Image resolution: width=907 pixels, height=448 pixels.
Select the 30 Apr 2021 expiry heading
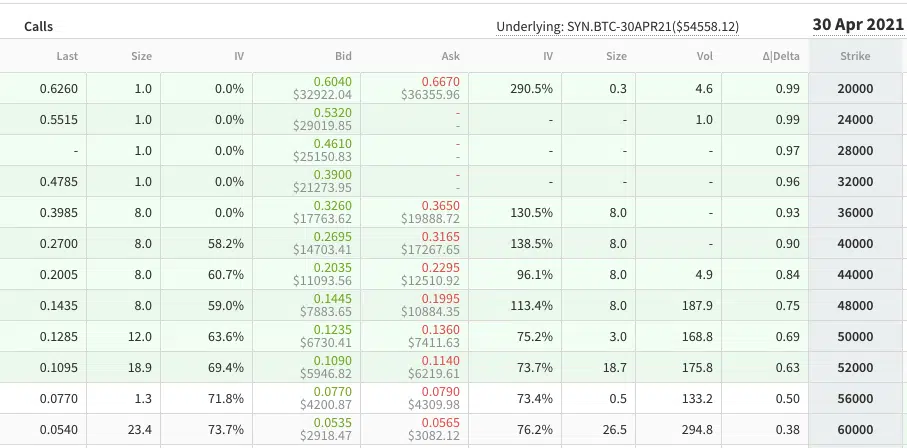coord(855,25)
